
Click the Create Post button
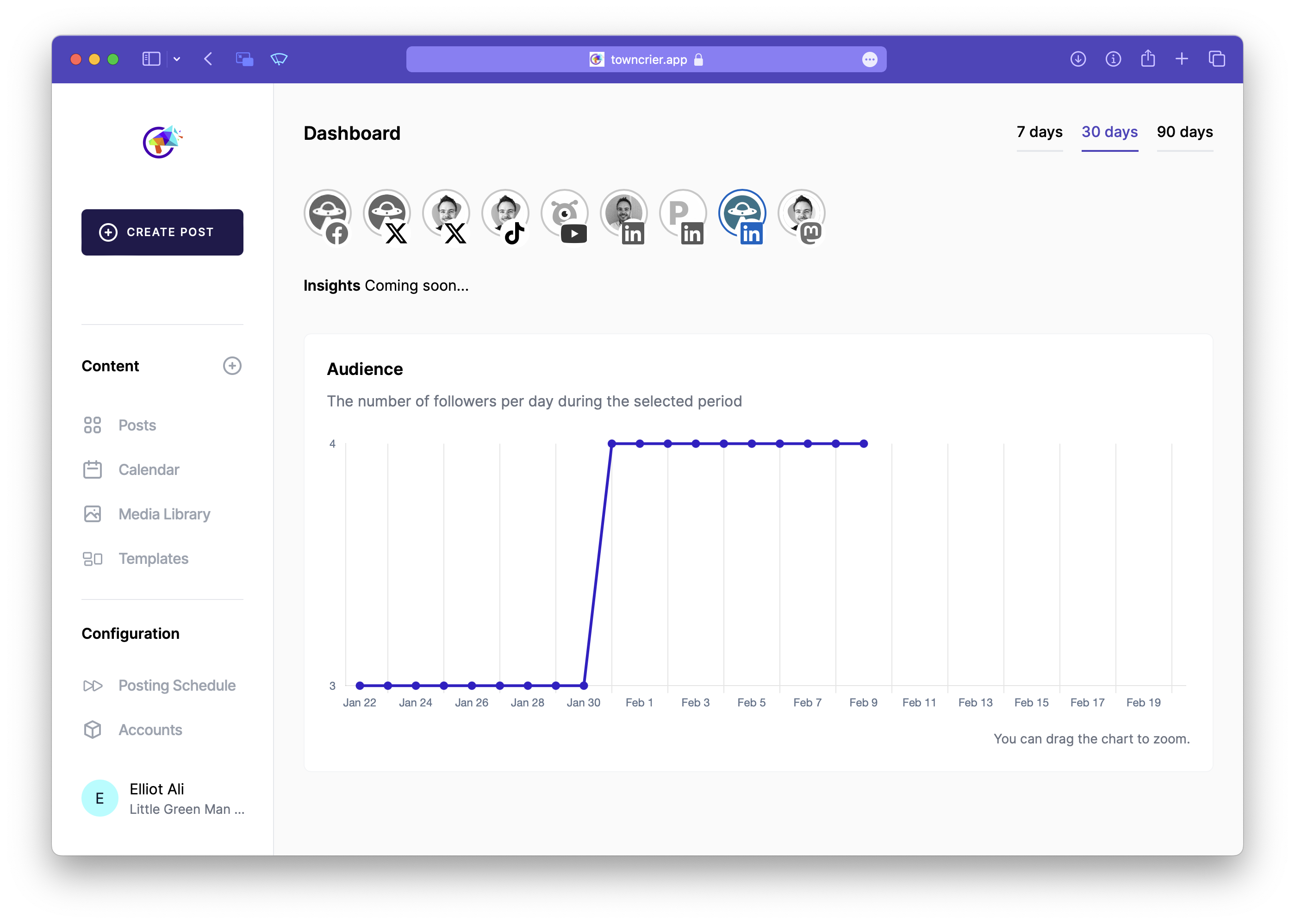click(x=162, y=232)
